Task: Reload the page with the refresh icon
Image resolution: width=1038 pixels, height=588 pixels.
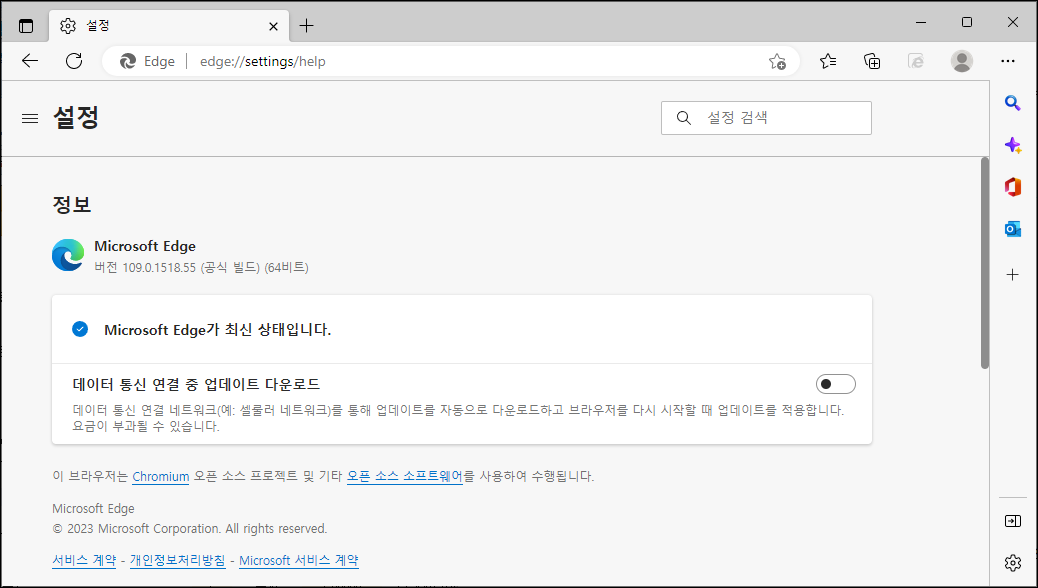Action: [74, 62]
